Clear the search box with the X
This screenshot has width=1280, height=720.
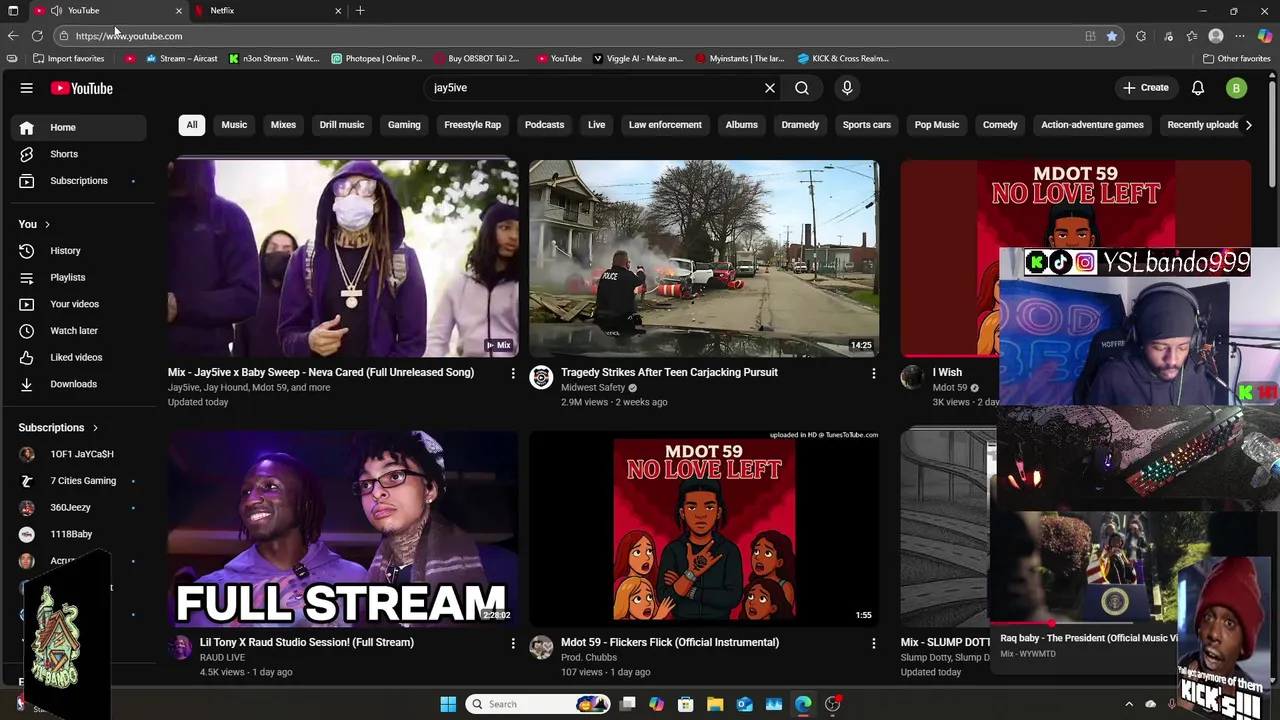[x=770, y=88]
